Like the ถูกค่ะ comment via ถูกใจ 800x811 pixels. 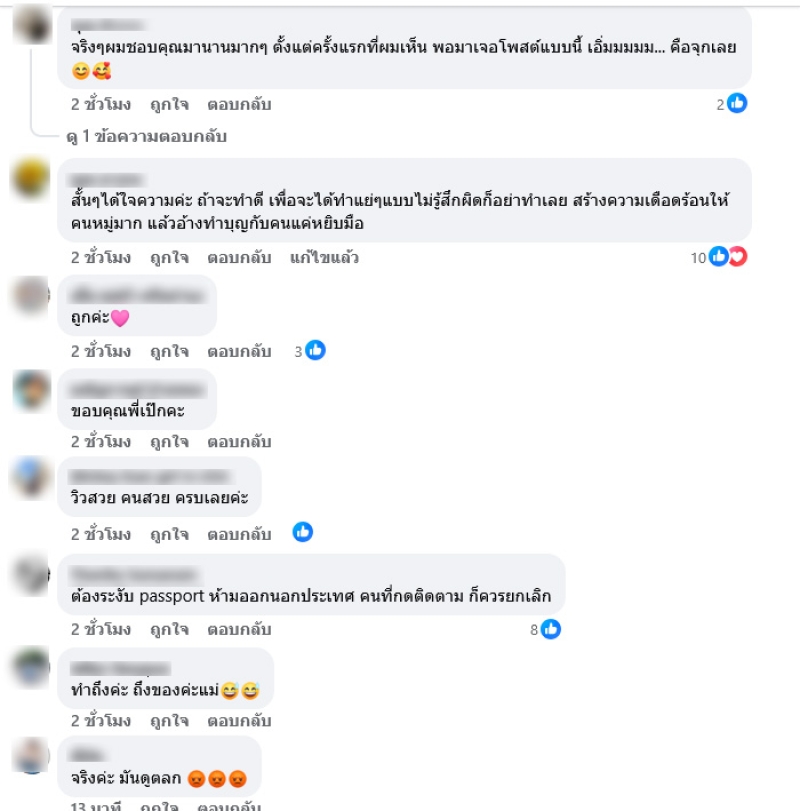[x=169, y=352]
